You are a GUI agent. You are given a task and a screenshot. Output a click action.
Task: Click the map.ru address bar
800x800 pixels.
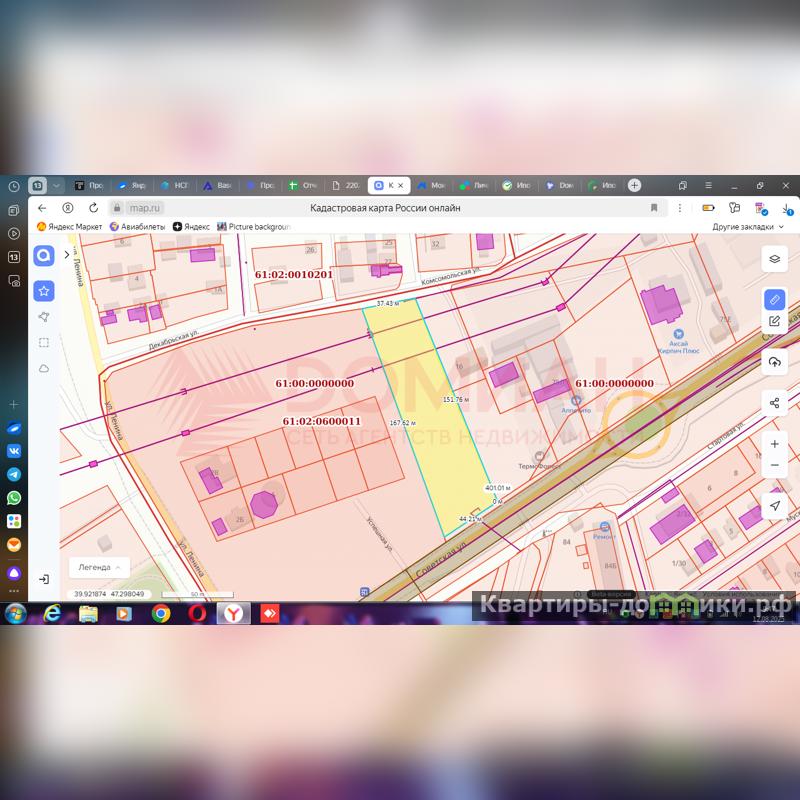click(x=145, y=208)
